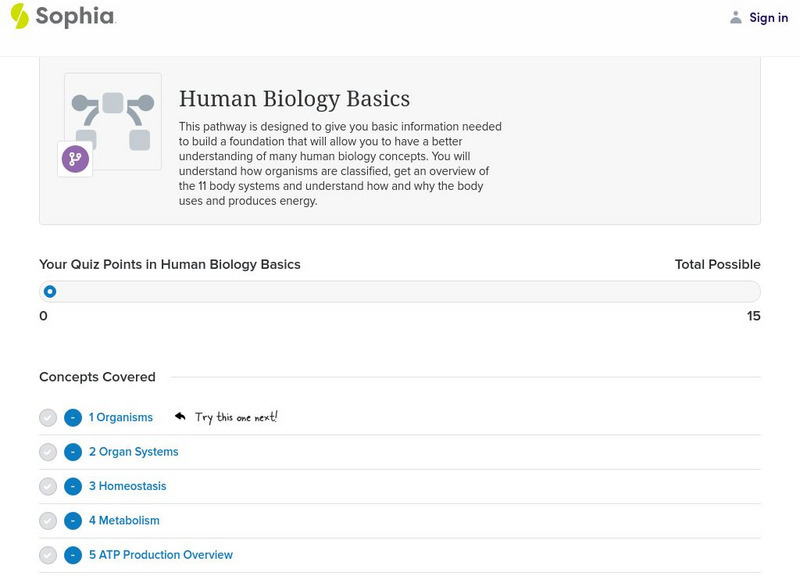800x576 pixels.
Task: Open the "2 Organ Systems" concept
Action: click(133, 451)
